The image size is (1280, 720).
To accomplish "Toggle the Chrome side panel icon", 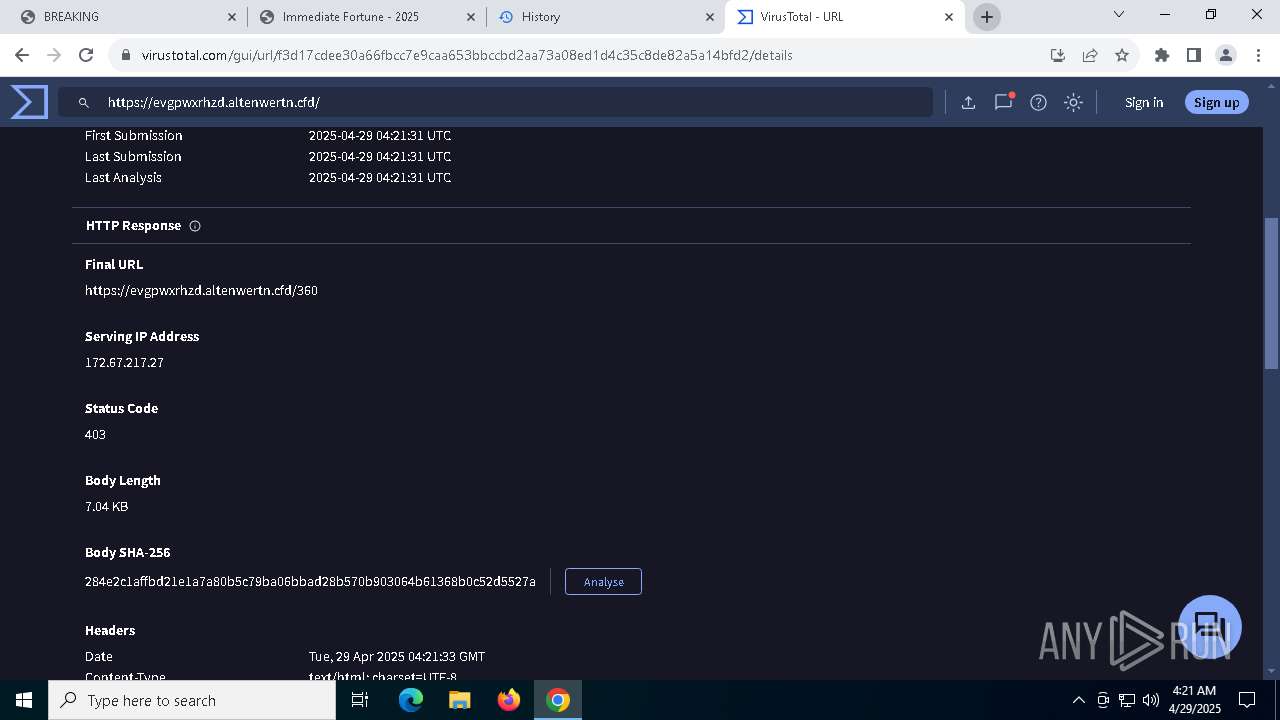I will [x=1193, y=55].
